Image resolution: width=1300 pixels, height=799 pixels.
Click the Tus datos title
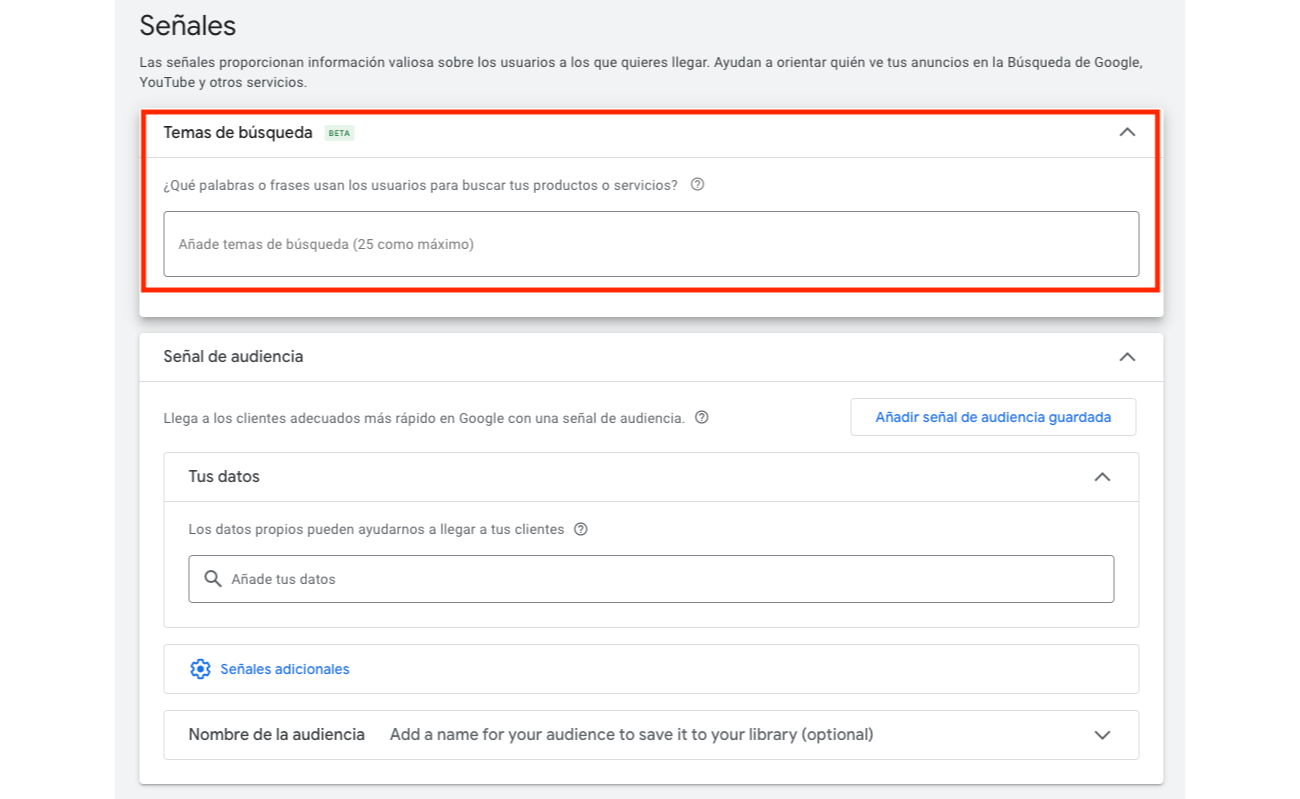point(224,477)
